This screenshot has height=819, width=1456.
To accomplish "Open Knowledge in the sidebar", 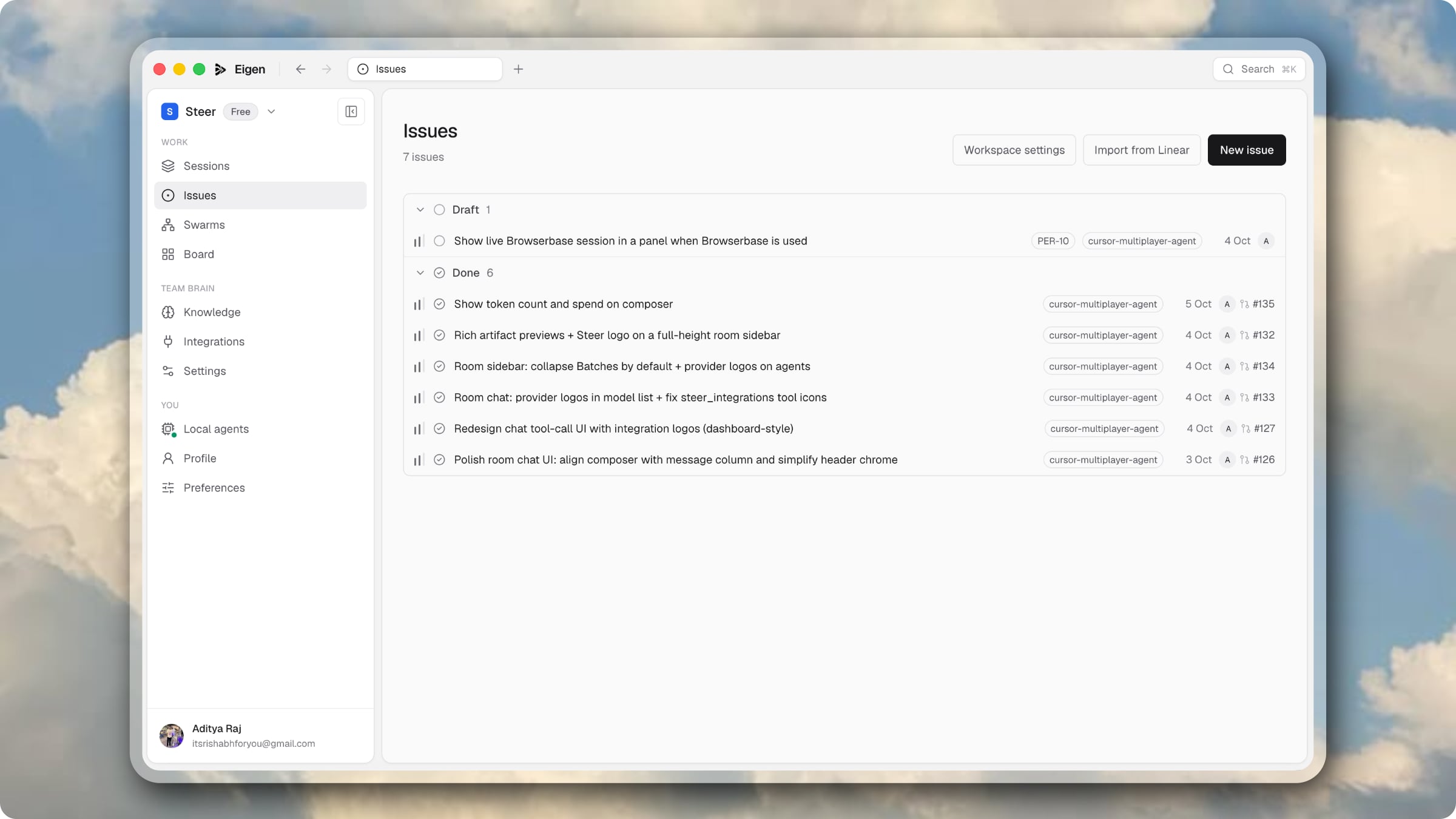I will tap(260, 312).
